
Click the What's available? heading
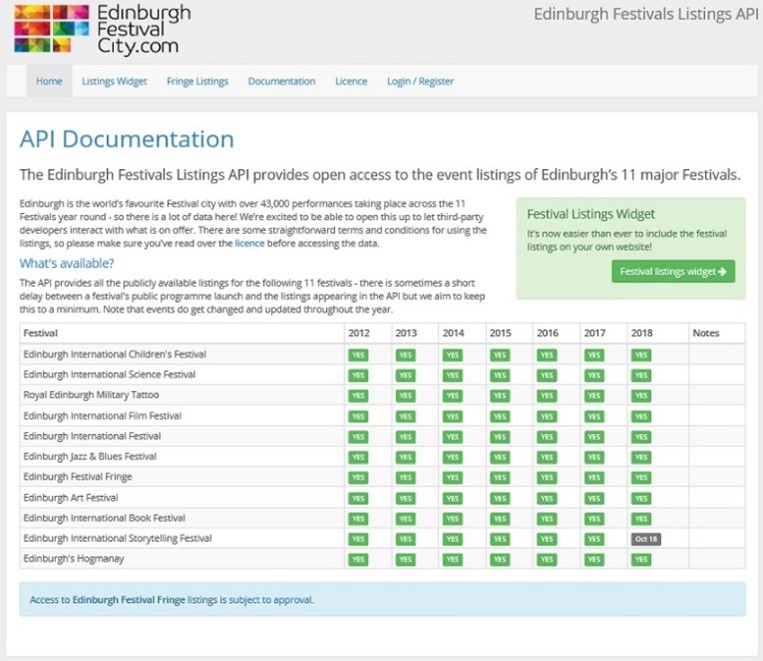pyautogui.click(x=67, y=263)
